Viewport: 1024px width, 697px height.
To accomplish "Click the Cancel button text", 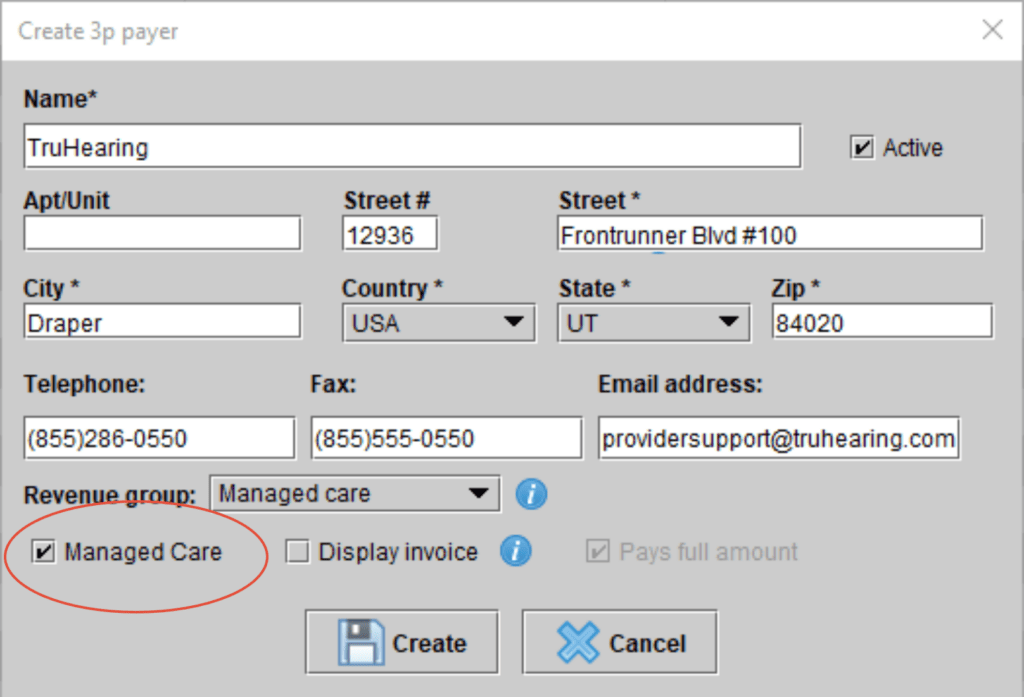I will click(647, 643).
